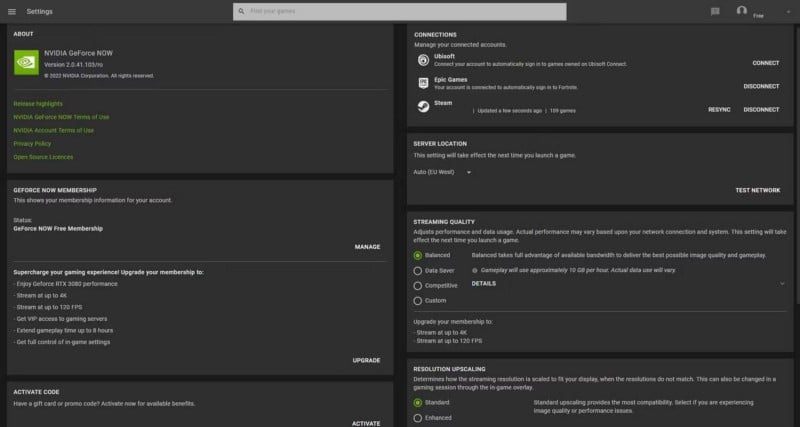Open the user account avatar
Viewport: 800px width, 427px height.
(x=742, y=10)
